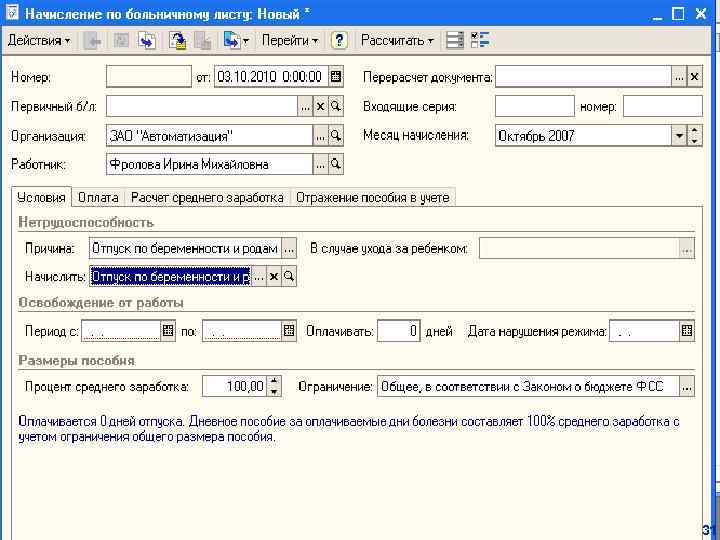The width and height of the screenshot is (720, 540).
Task: Click the post document toolbar icon with lock
Action: tap(178, 41)
